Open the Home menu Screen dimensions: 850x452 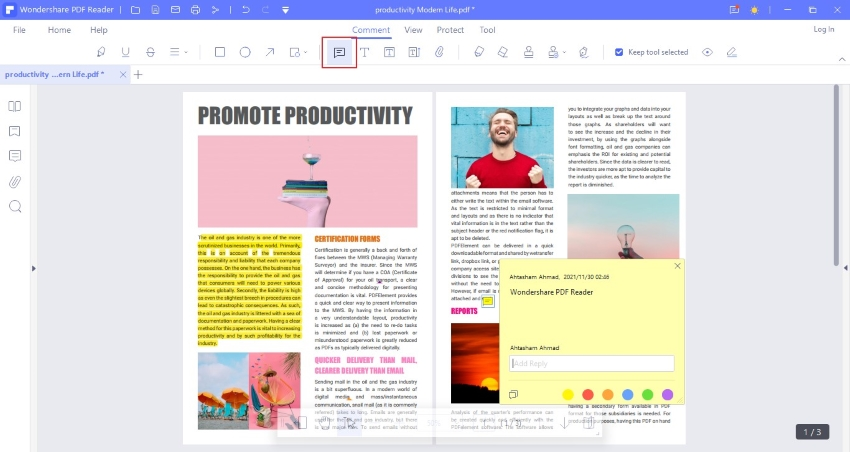[59, 30]
